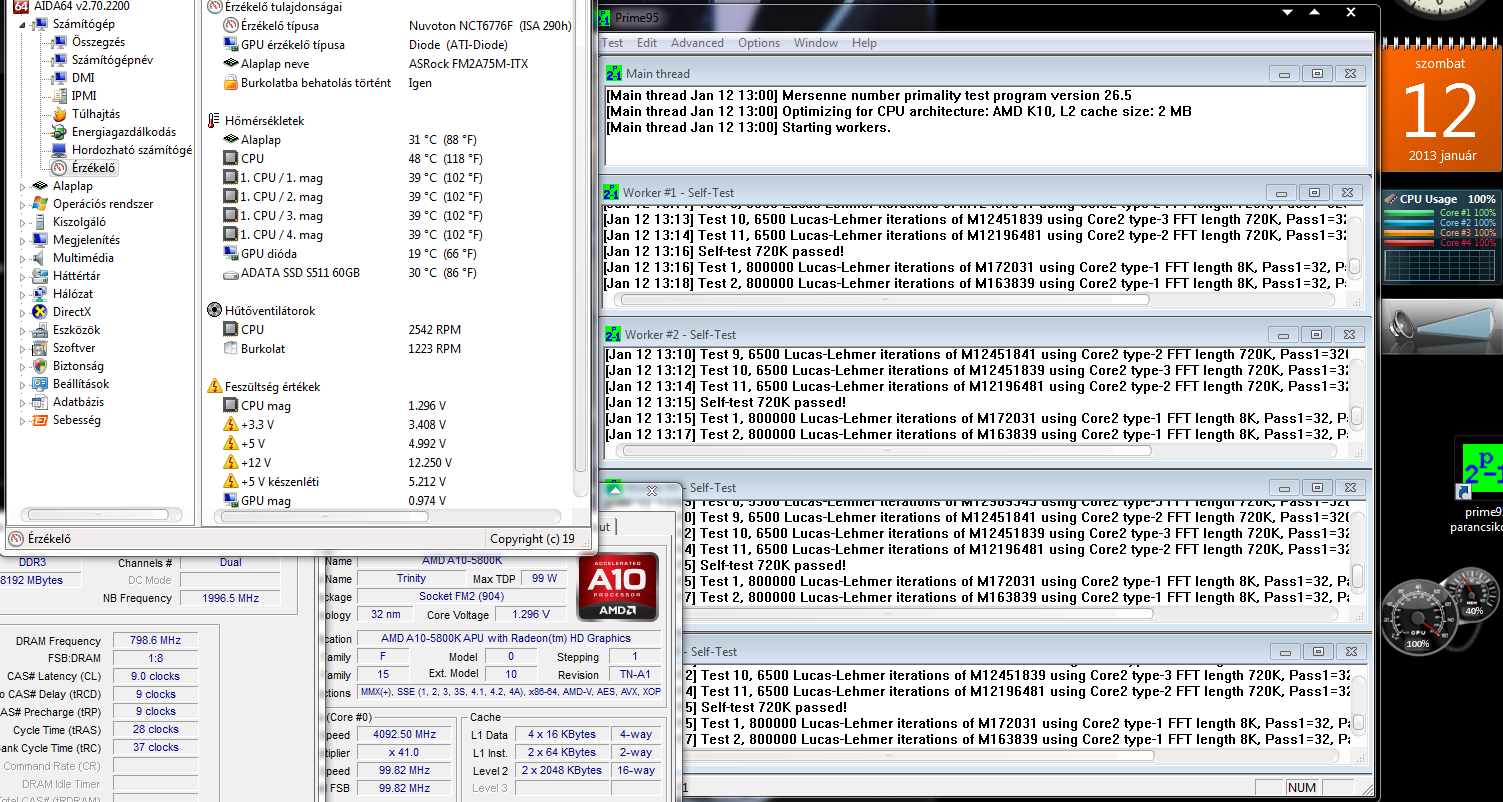
Task: Click the DMI tree icon
Action: [x=59, y=78]
